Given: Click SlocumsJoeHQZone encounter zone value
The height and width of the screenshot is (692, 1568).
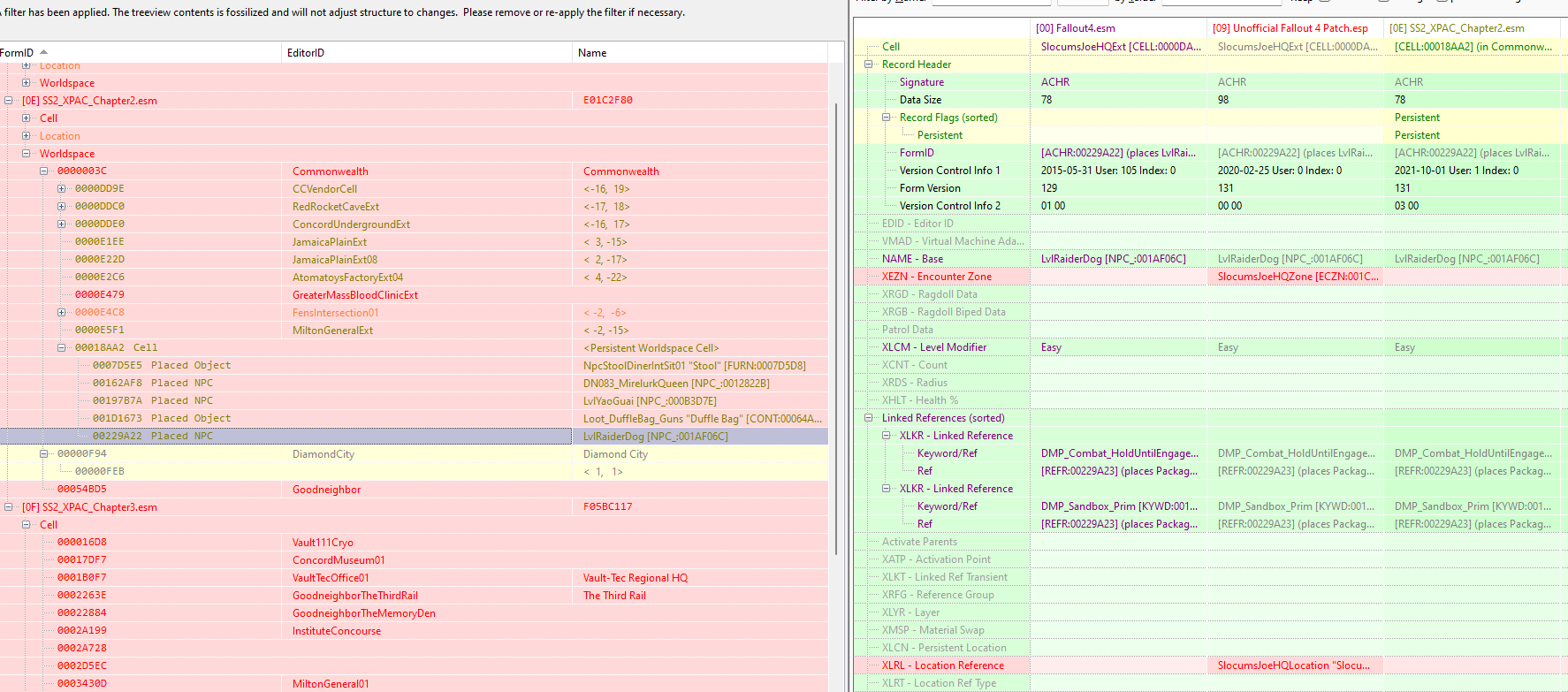Looking at the screenshot, I should pos(1298,277).
